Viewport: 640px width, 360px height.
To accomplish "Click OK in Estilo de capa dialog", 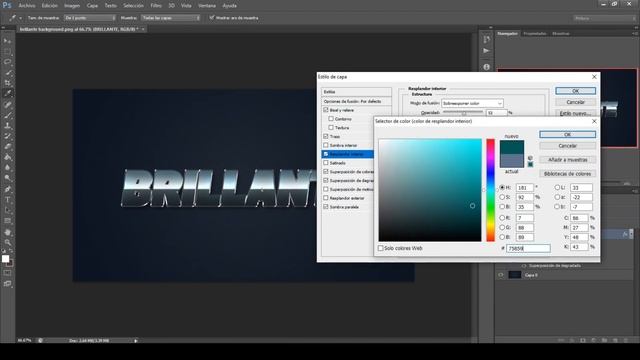I will click(575, 91).
